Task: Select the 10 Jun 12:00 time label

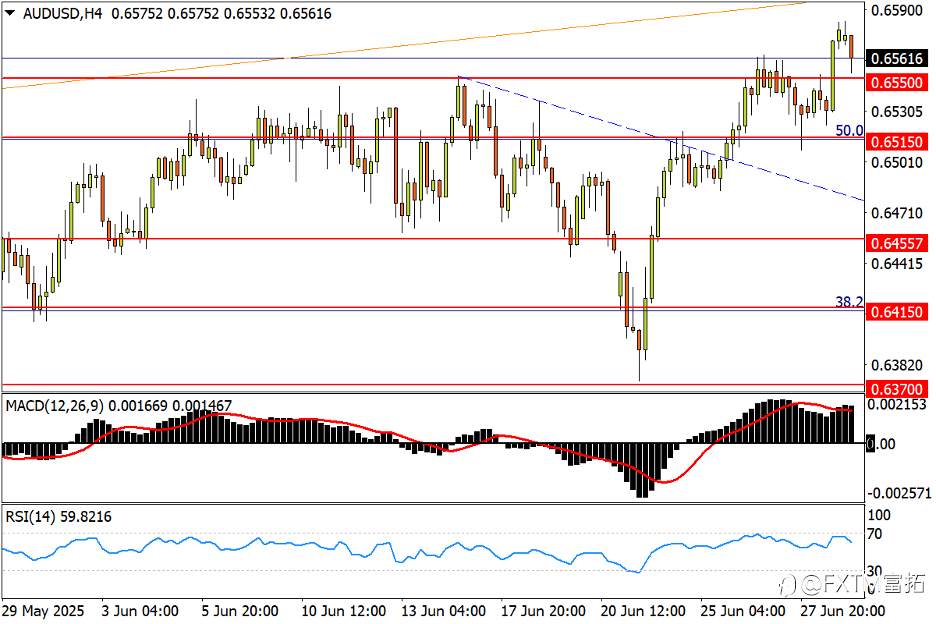Action: (x=343, y=611)
